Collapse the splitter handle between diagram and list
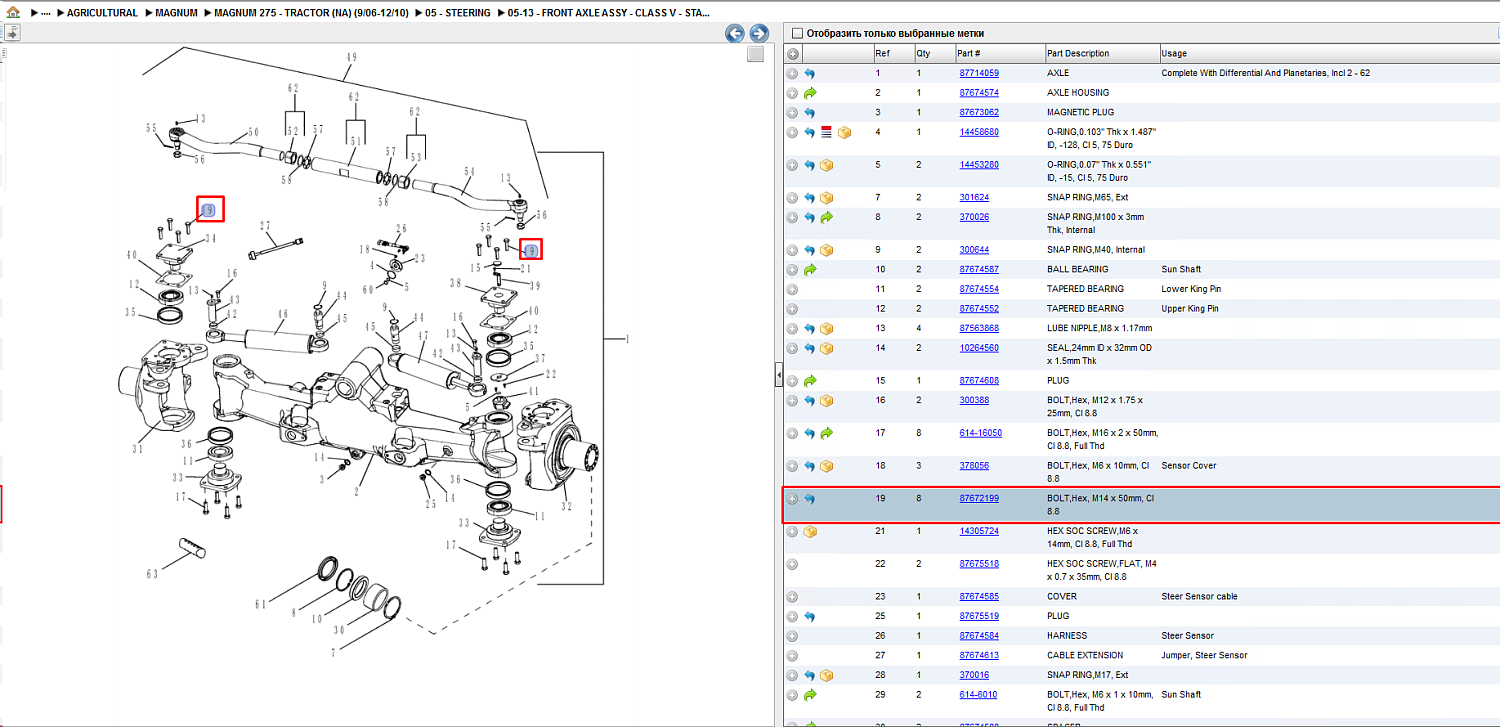Image resolution: width=1500 pixels, height=727 pixels. tap(779, 375)
